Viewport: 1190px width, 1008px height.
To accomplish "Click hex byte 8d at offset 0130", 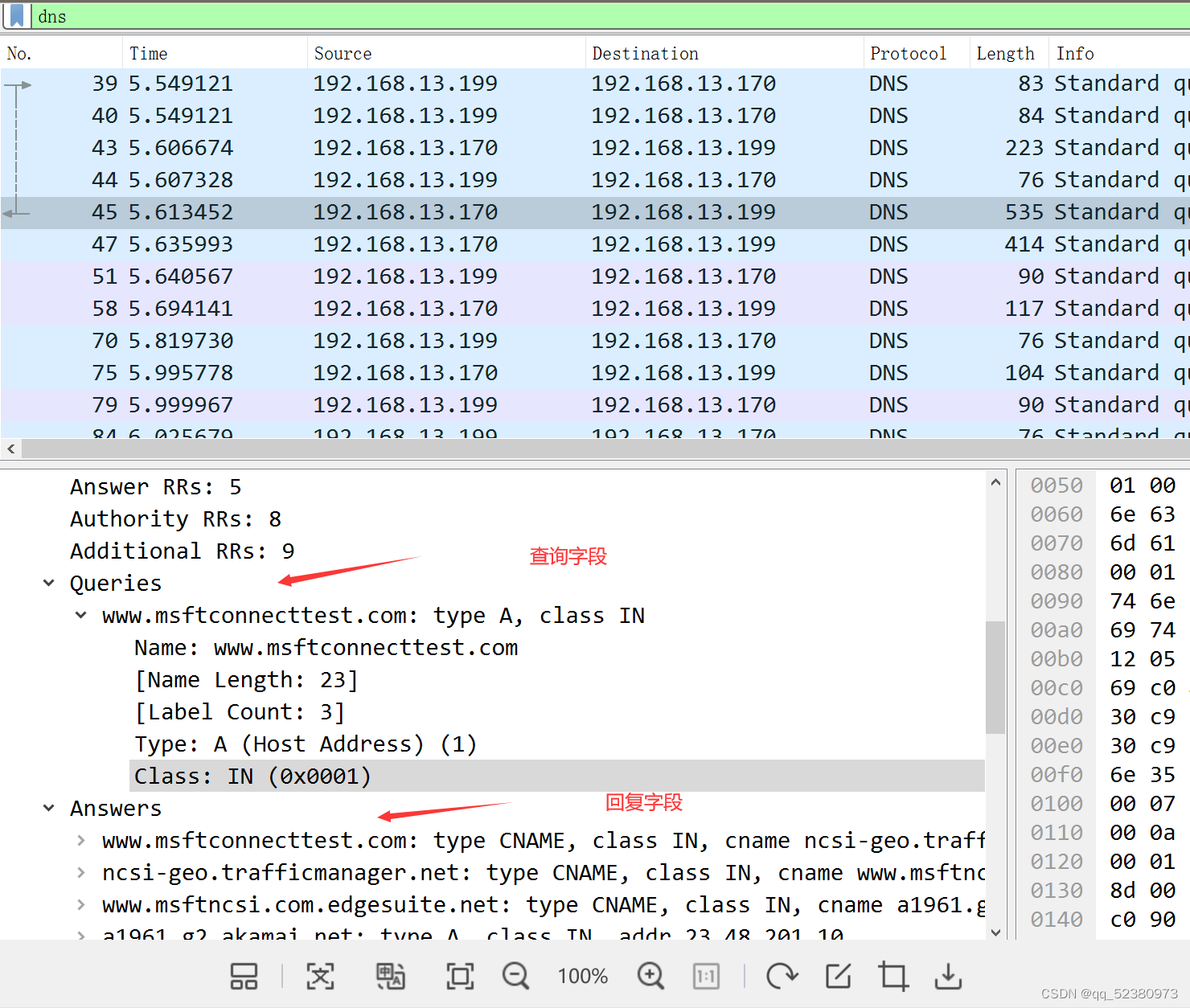I will coord(1122,891).
